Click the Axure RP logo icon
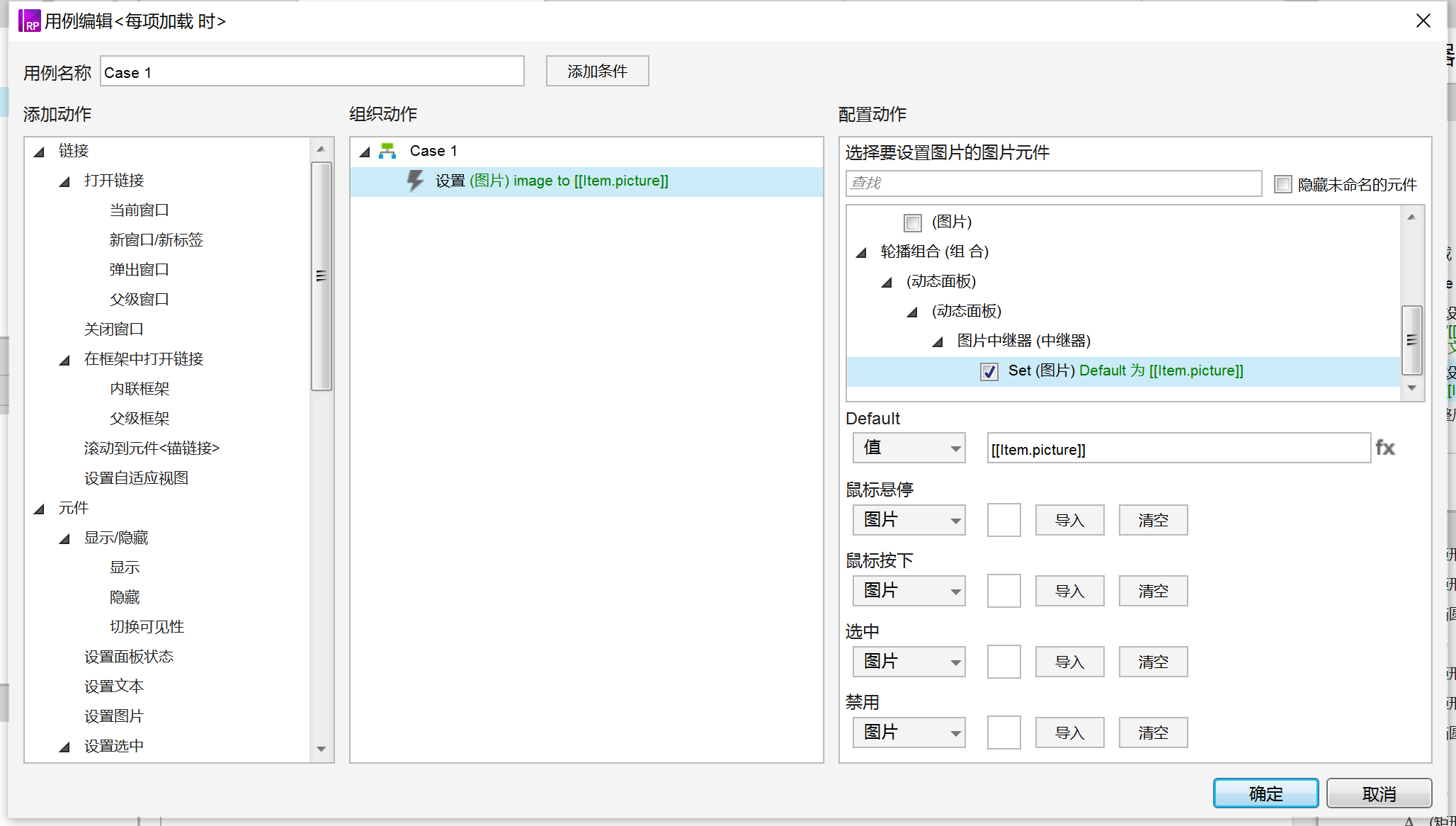The image size is (1456, 826). click(x=29, y=21)
